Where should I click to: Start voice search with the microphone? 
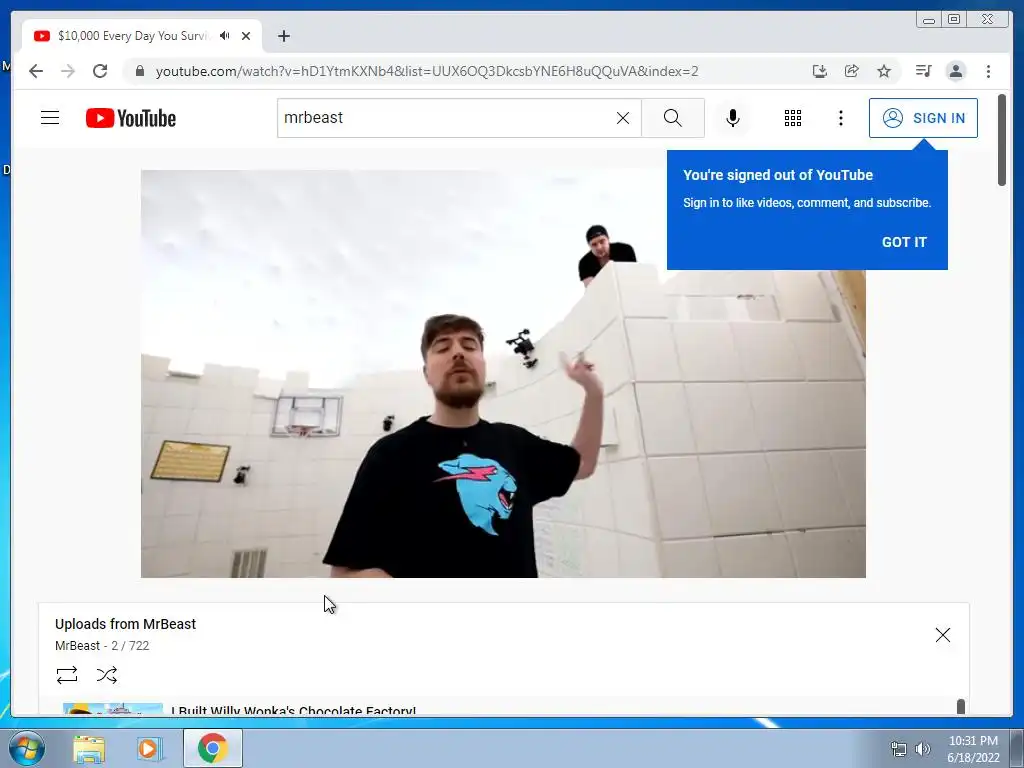[733, 118]
